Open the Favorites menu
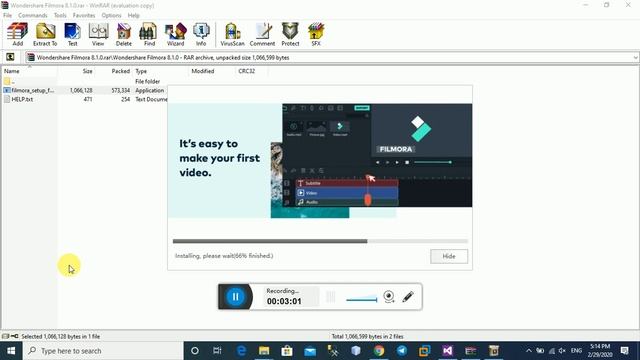This screenshot has height=360, width=640. click(x=84, y=15)
